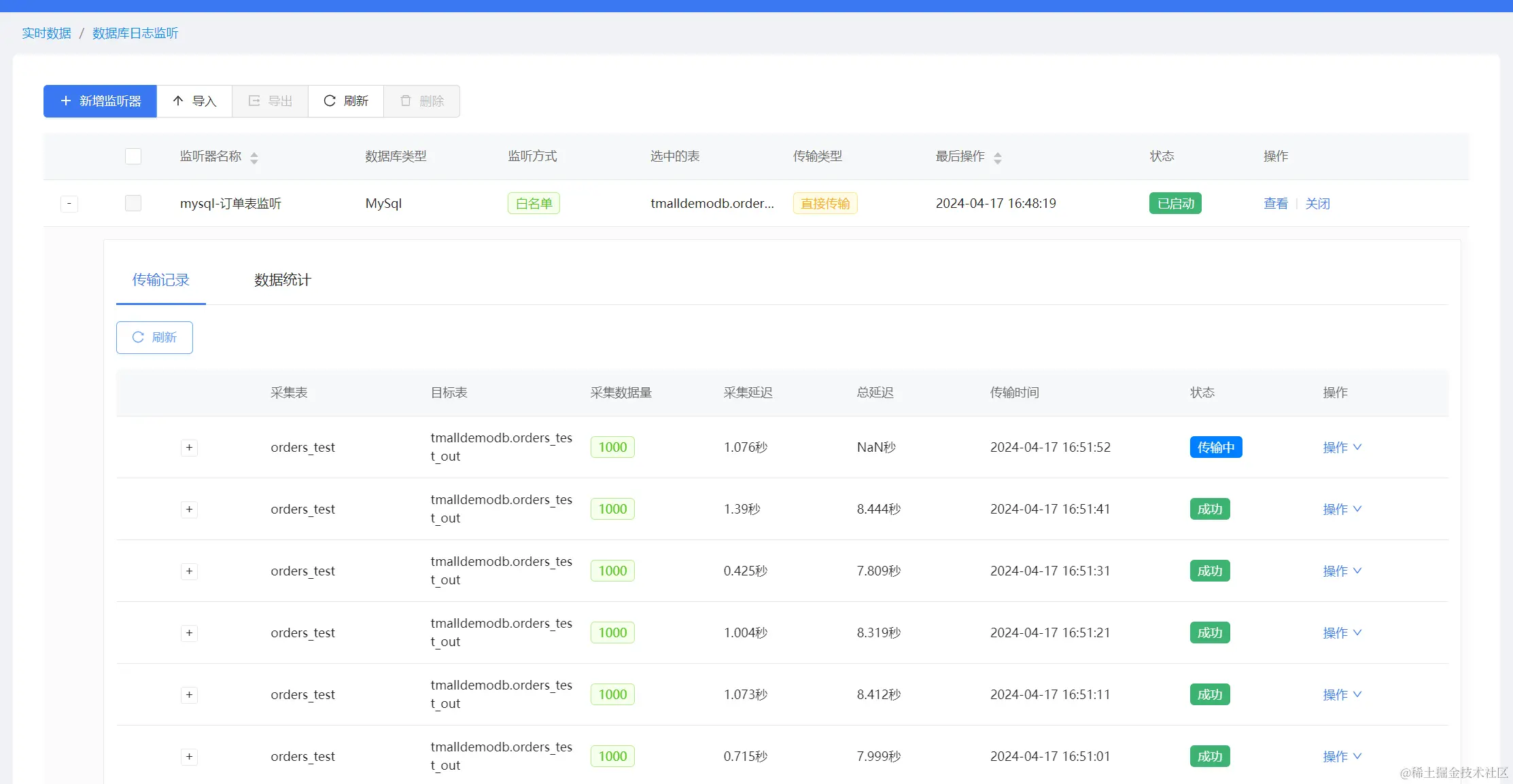
Task: Collapse the mysql-订单表监听 row
Action: 69,203
